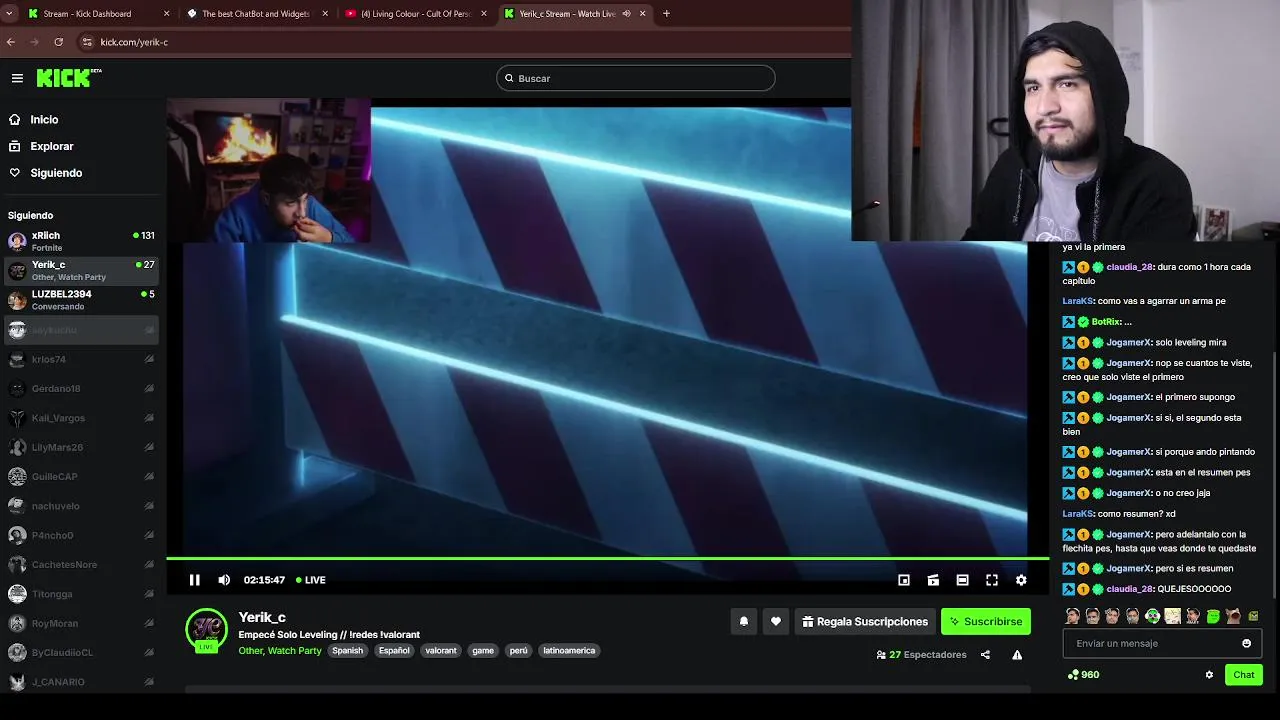Image resolution: width=1280 pixels, height=720 pixels.
Task: Send message with Chat button
Action: tap(1244, 675)
